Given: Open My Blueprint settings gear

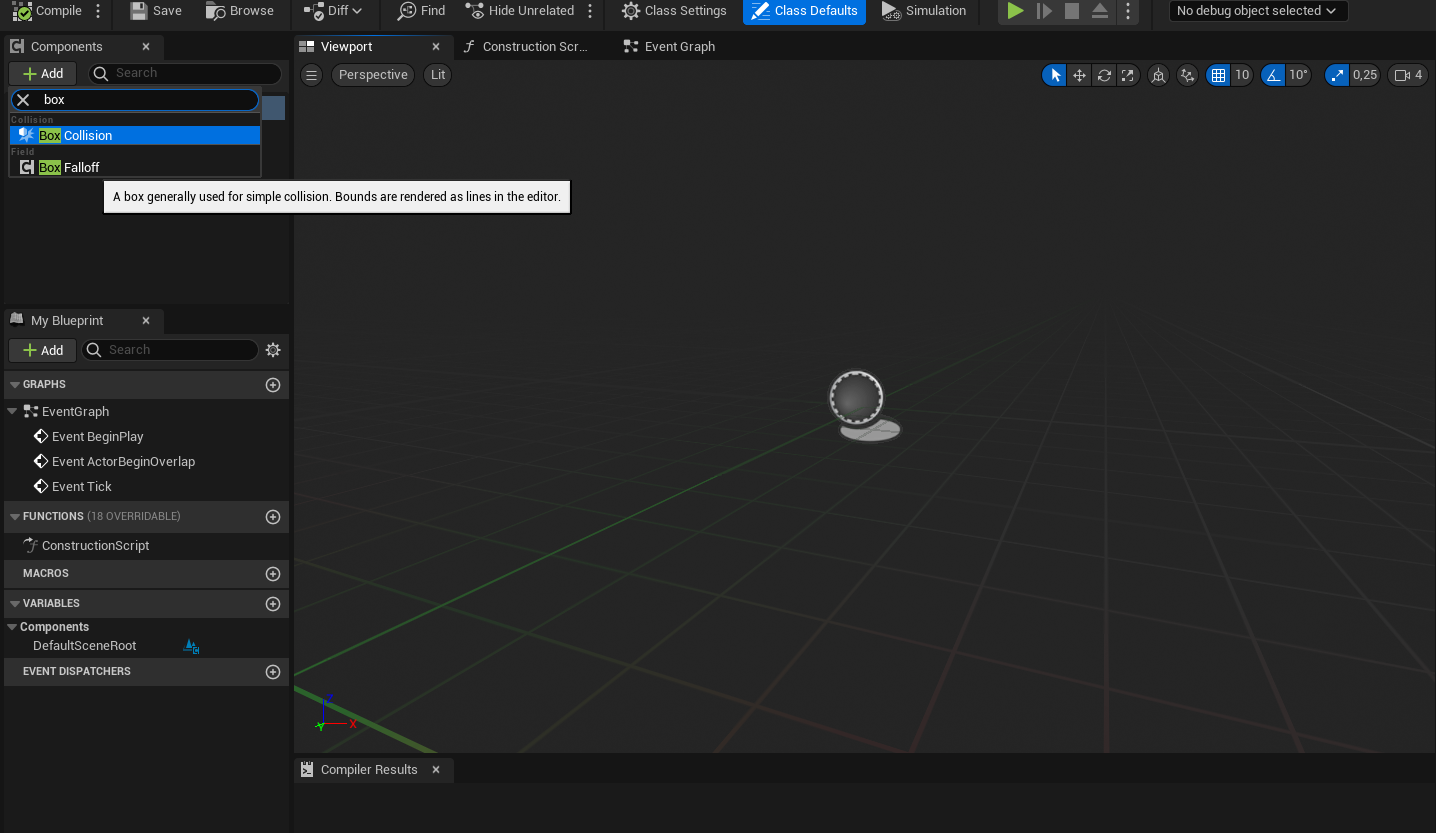Looking at the screenshot, I should pyautogui.click(x=273, y=350).
